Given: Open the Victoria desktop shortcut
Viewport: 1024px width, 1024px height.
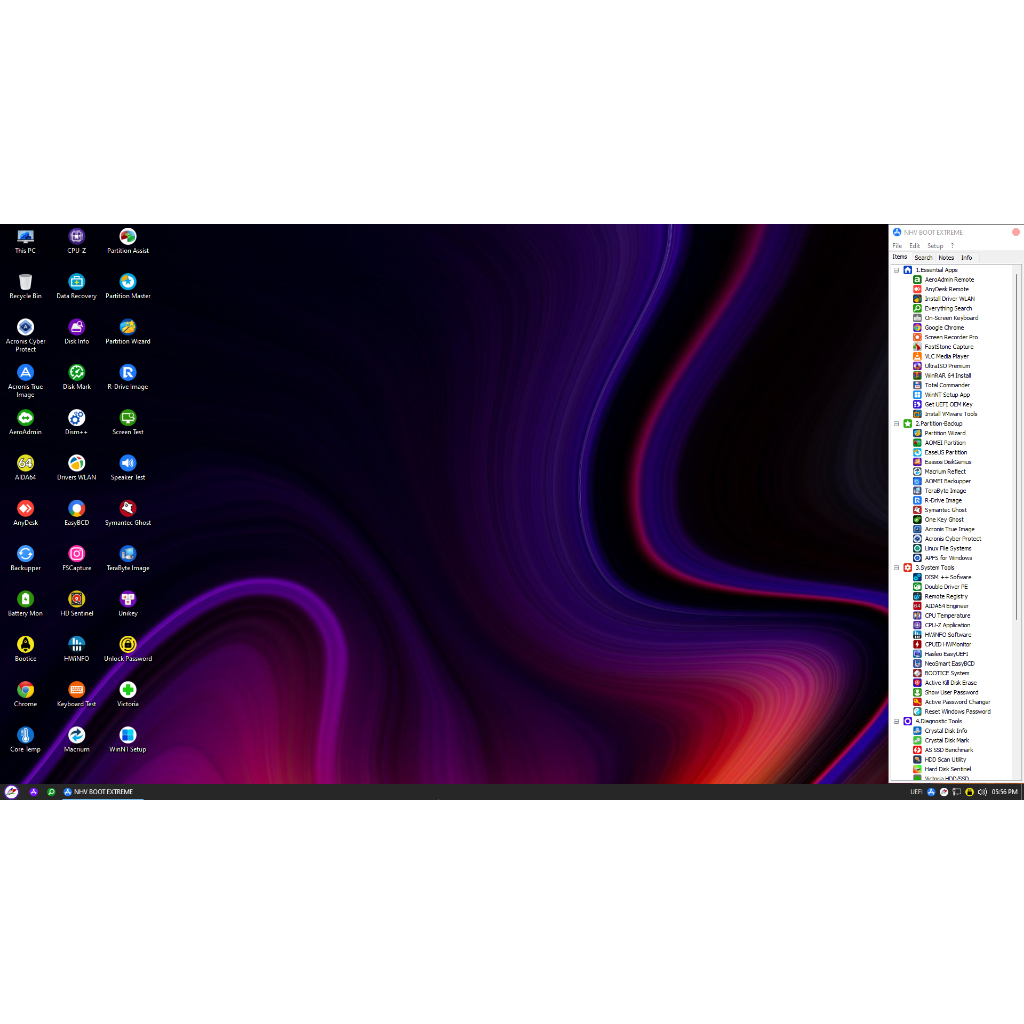Looking at the screenshot, I should (128, 690).
